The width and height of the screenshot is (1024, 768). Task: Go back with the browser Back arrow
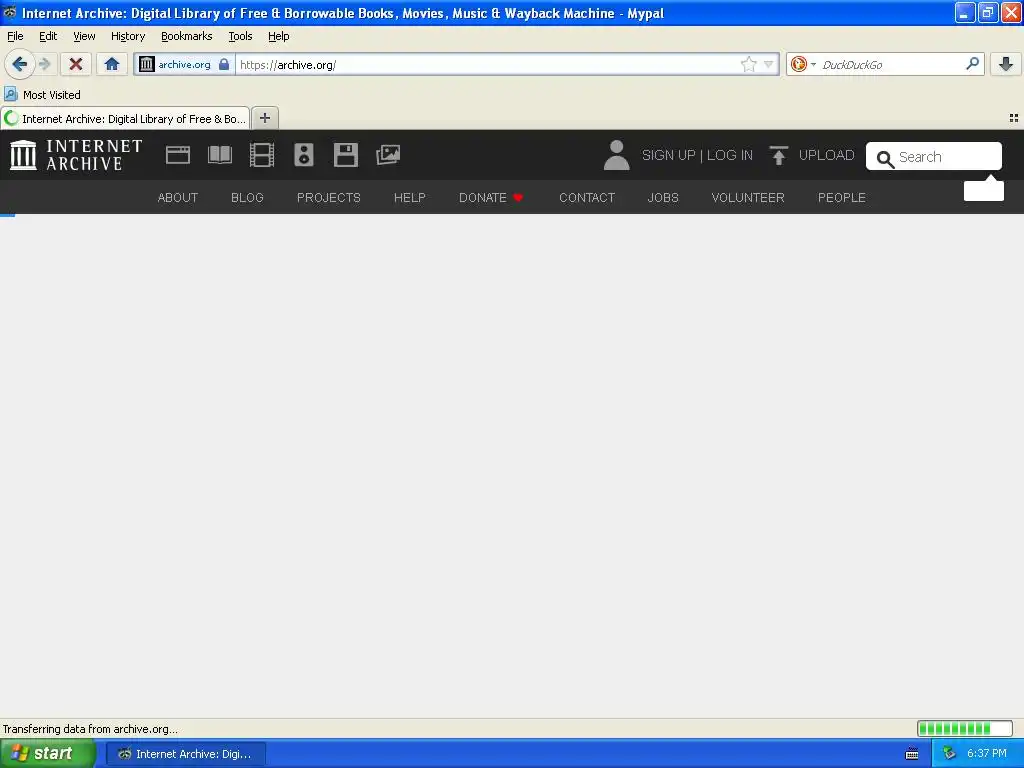[x=19, y=64]
